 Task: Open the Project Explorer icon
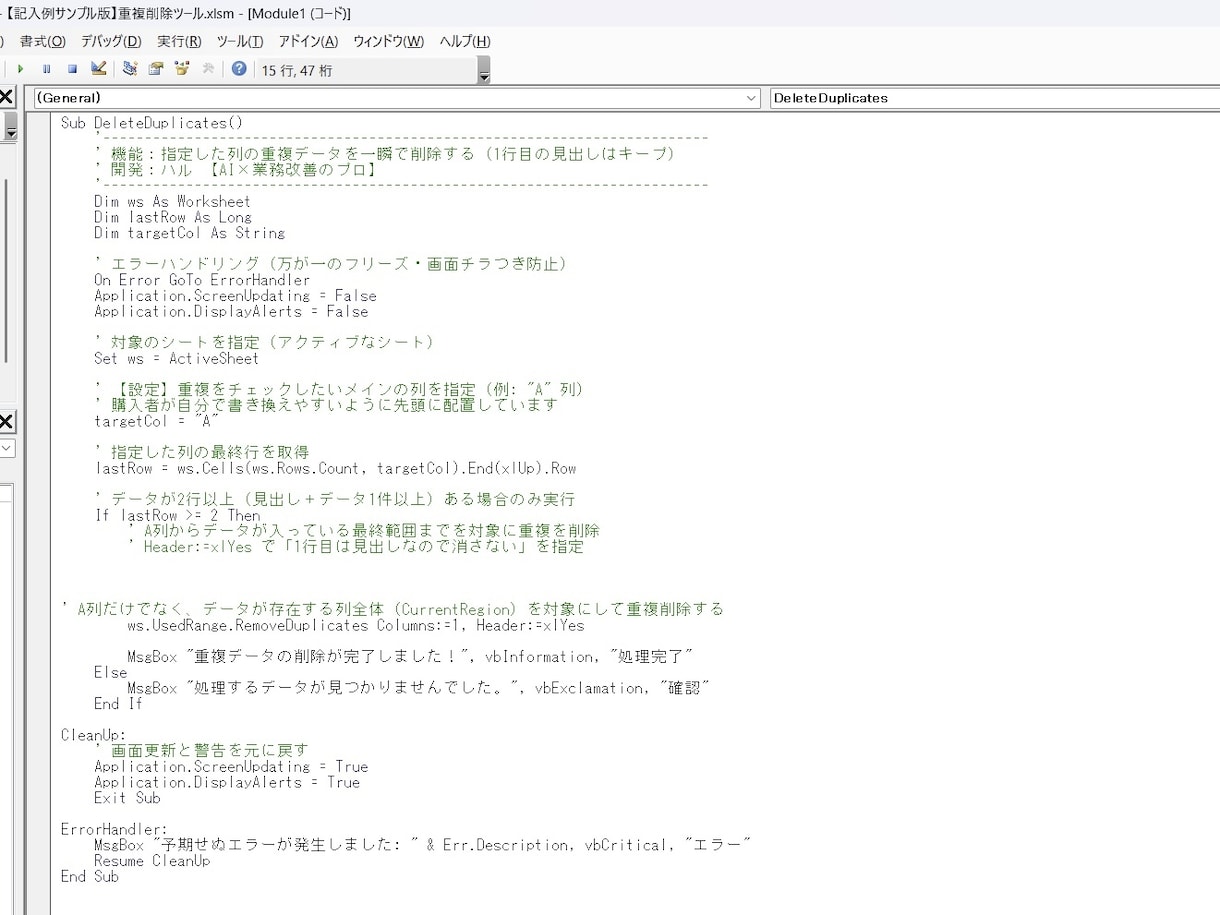[x=130, y=69]
